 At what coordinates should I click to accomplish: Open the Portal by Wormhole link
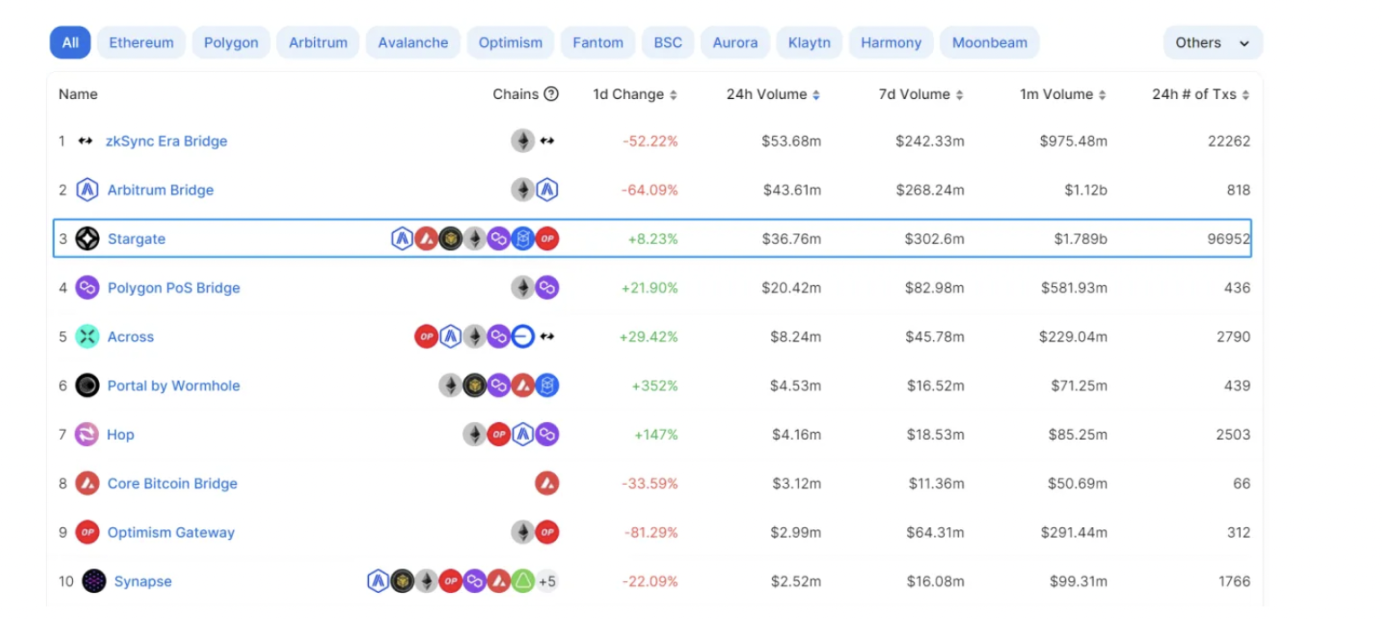pyautogui.click(x=174, y=386)
